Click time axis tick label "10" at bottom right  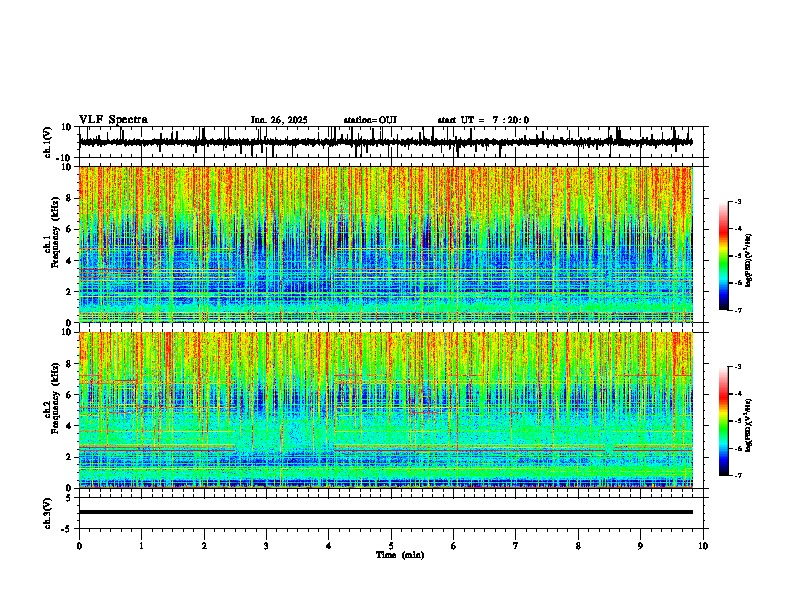coord(703,546)
